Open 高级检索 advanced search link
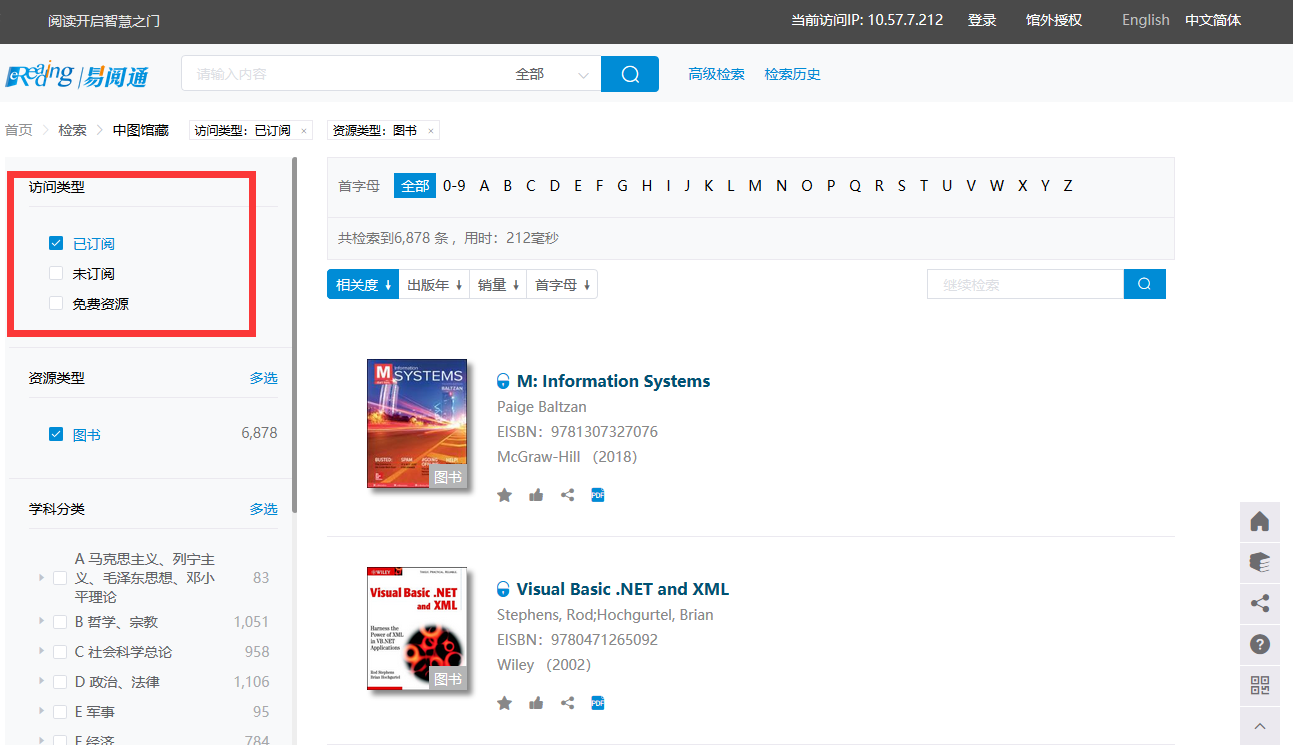Viewport: 1293px width, 745px height. 716,74
